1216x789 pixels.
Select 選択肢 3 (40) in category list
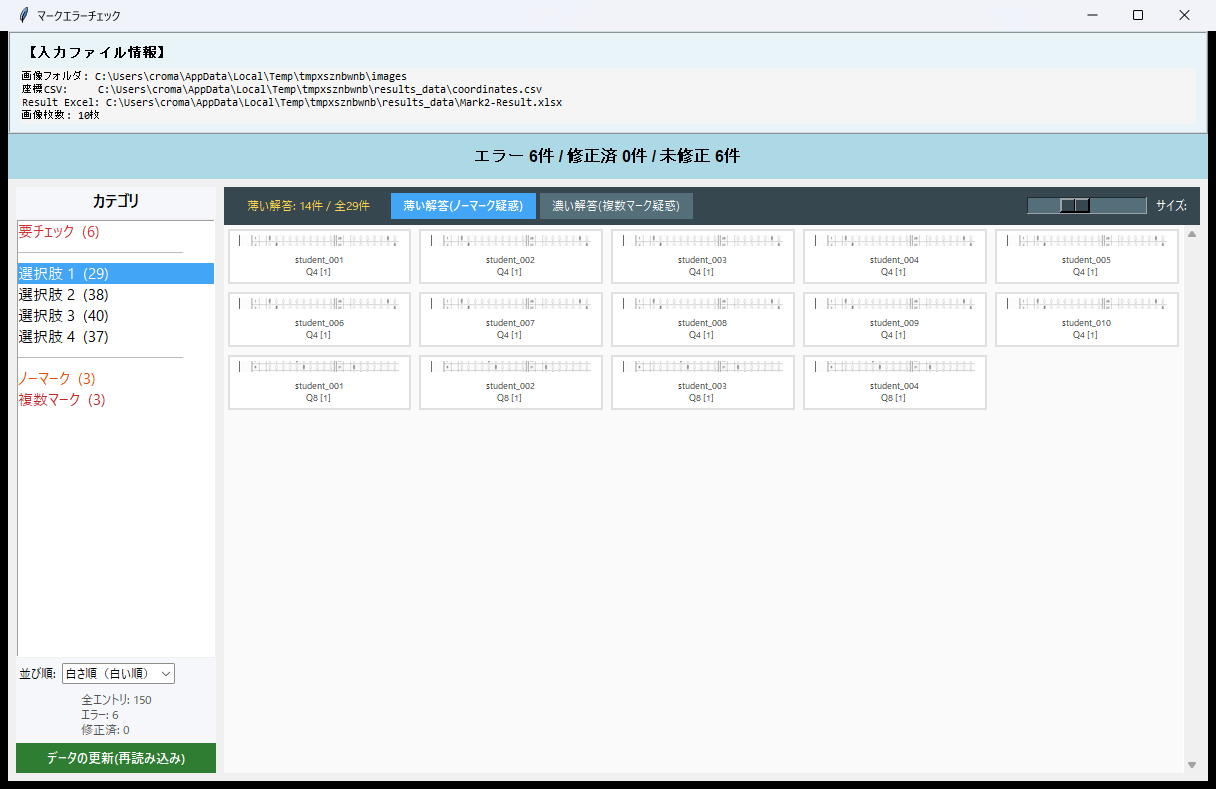[63, 316]
